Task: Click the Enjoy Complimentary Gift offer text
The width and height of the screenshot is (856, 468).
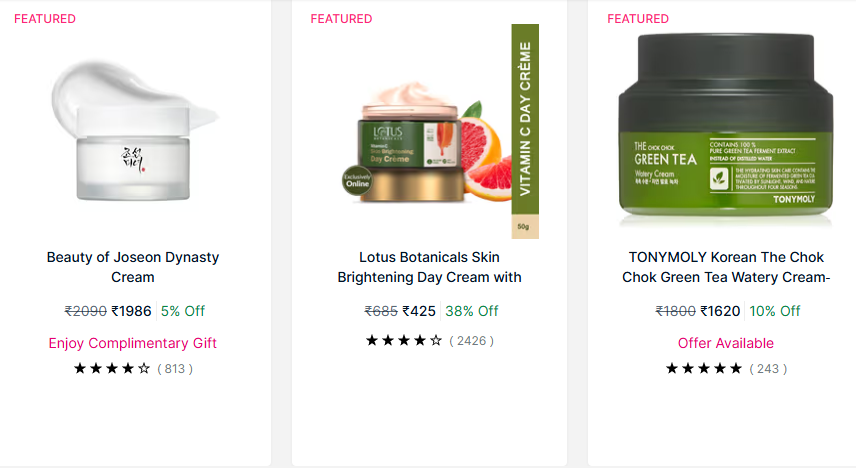Action: [133, 343]
